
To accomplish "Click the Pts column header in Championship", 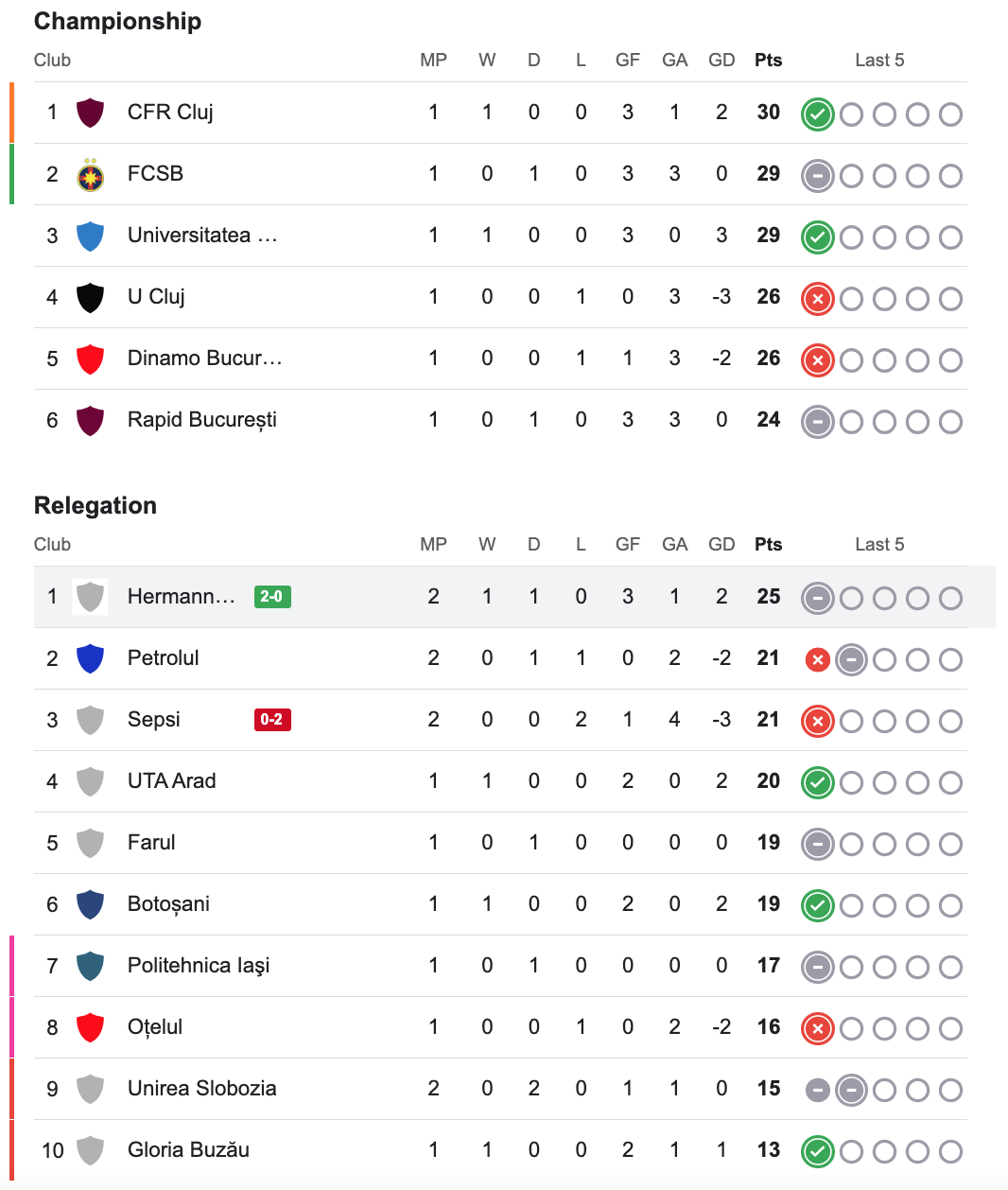I will point(769,61).
